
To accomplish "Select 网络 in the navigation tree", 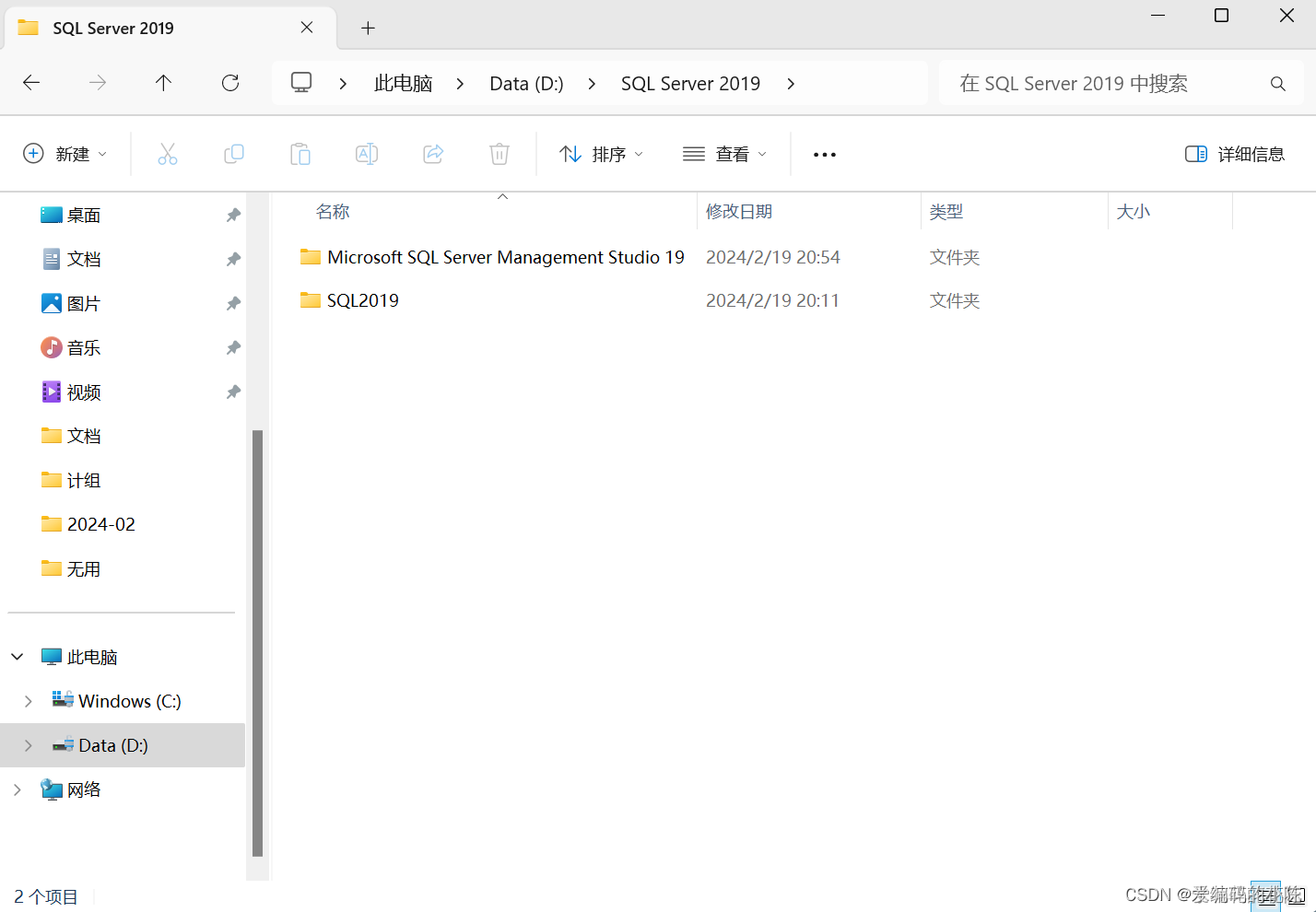I will coord(84,789).
